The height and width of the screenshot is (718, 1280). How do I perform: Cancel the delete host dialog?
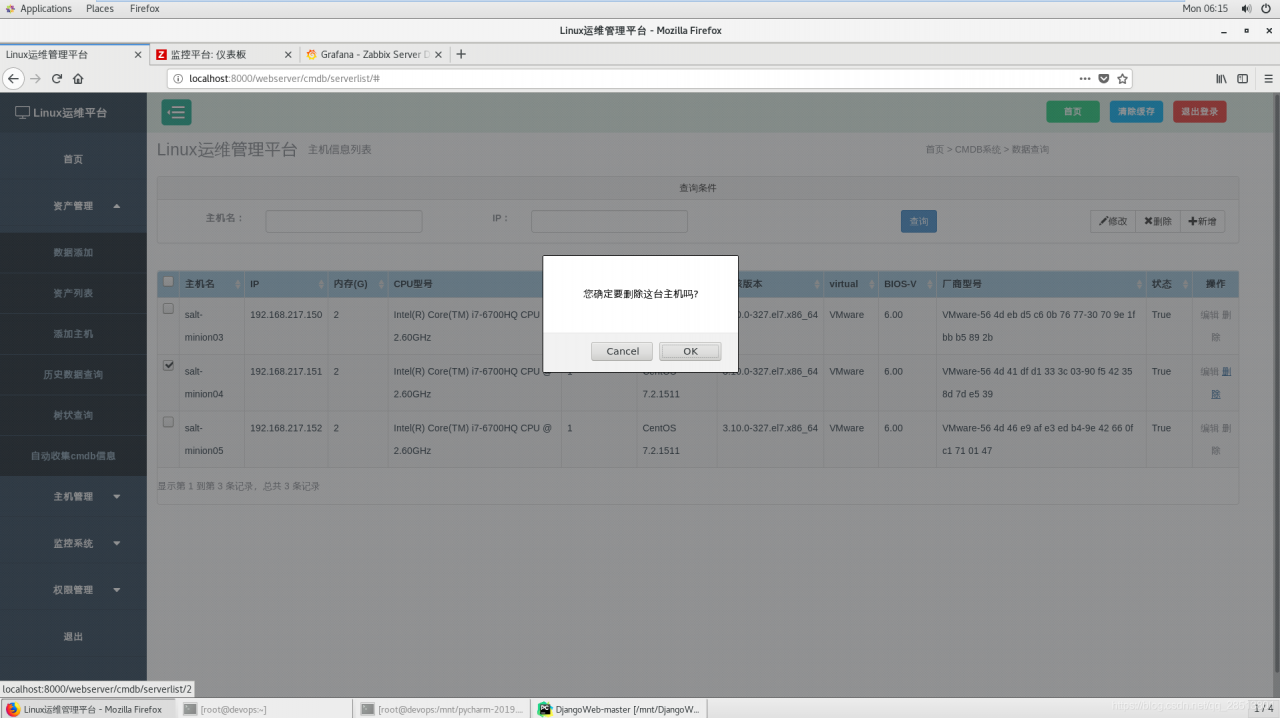tap(622, 351)
